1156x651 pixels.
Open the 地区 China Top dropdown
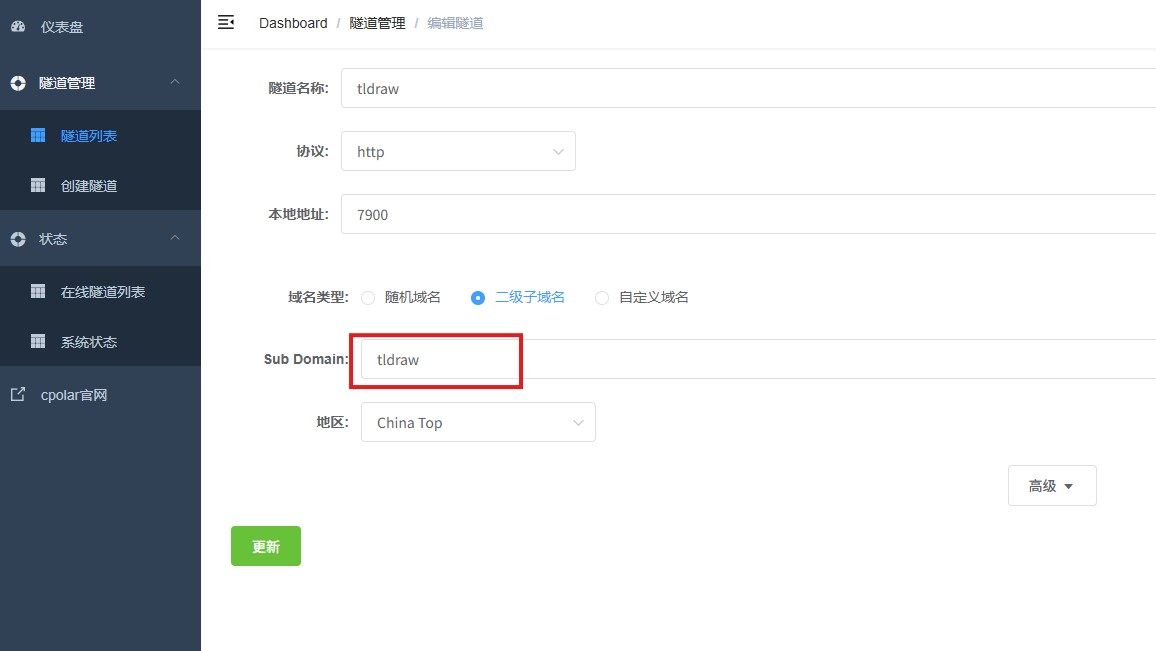point(478,422)
